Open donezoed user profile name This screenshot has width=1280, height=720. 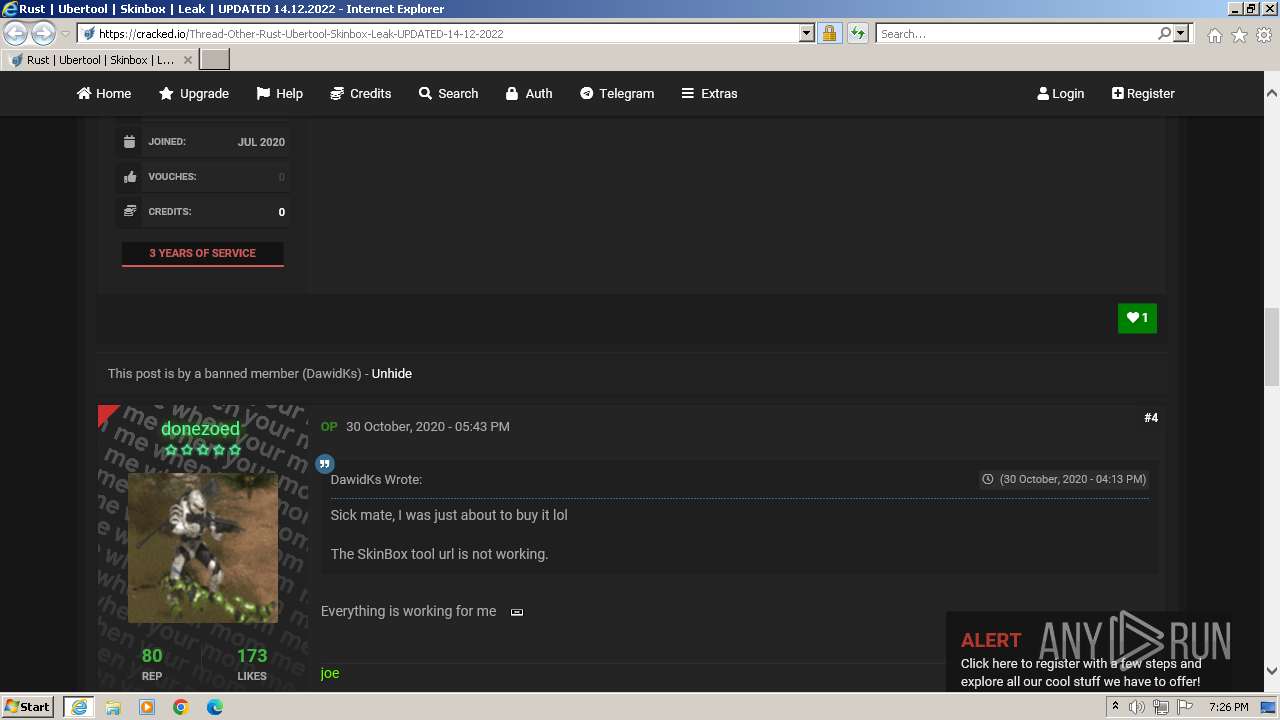click(x=200, y=429)
